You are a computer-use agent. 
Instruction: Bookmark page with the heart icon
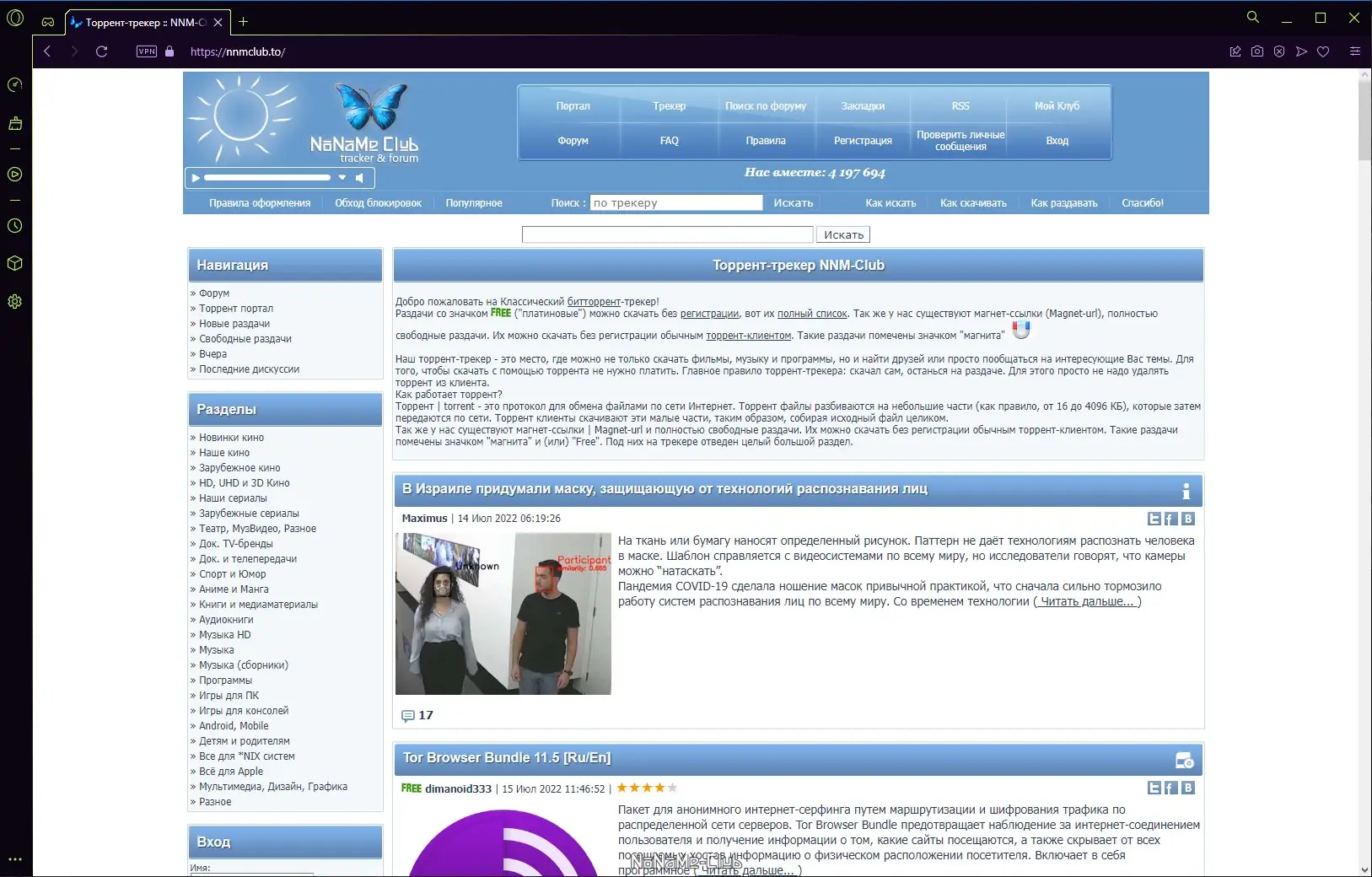(x=1323, y=51)
